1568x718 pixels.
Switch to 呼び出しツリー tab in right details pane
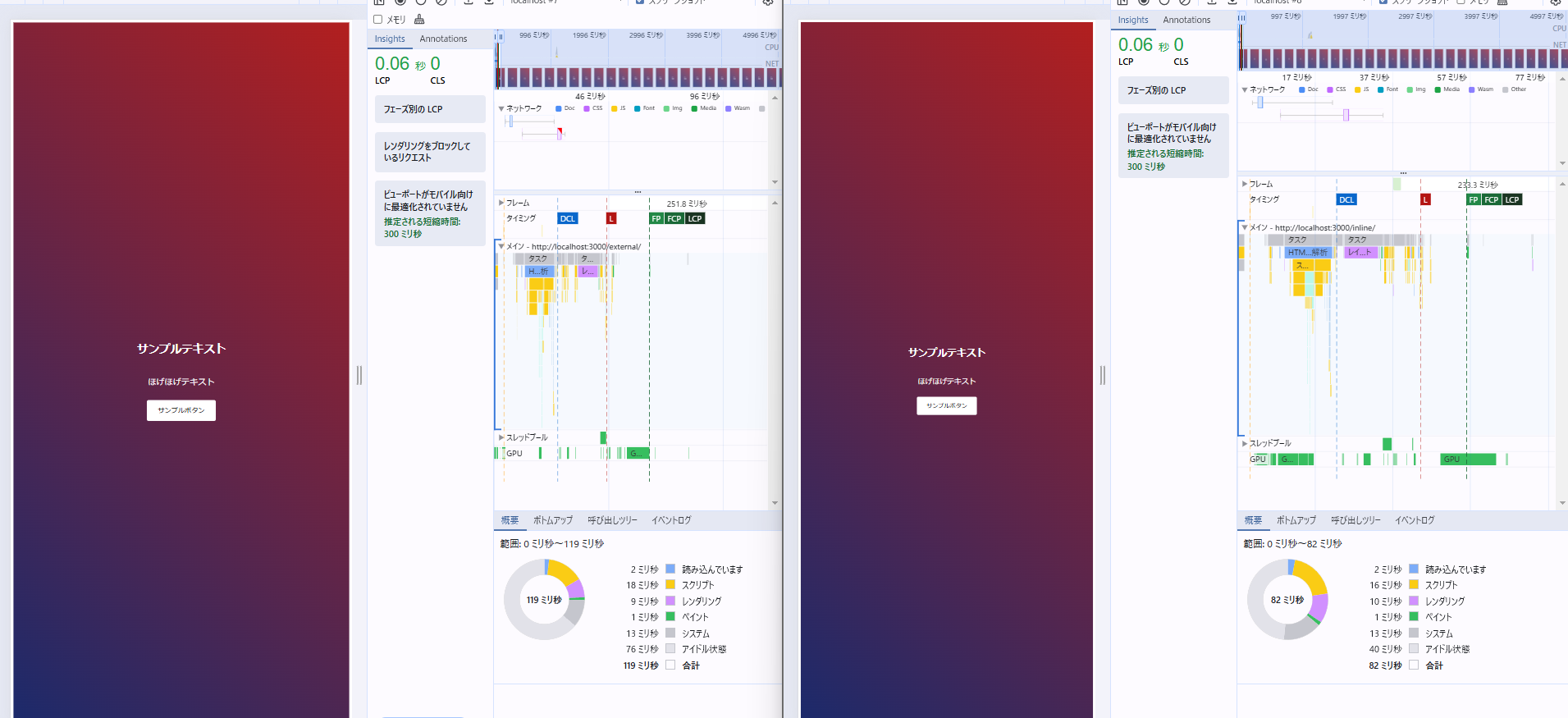pos(1355,520)
